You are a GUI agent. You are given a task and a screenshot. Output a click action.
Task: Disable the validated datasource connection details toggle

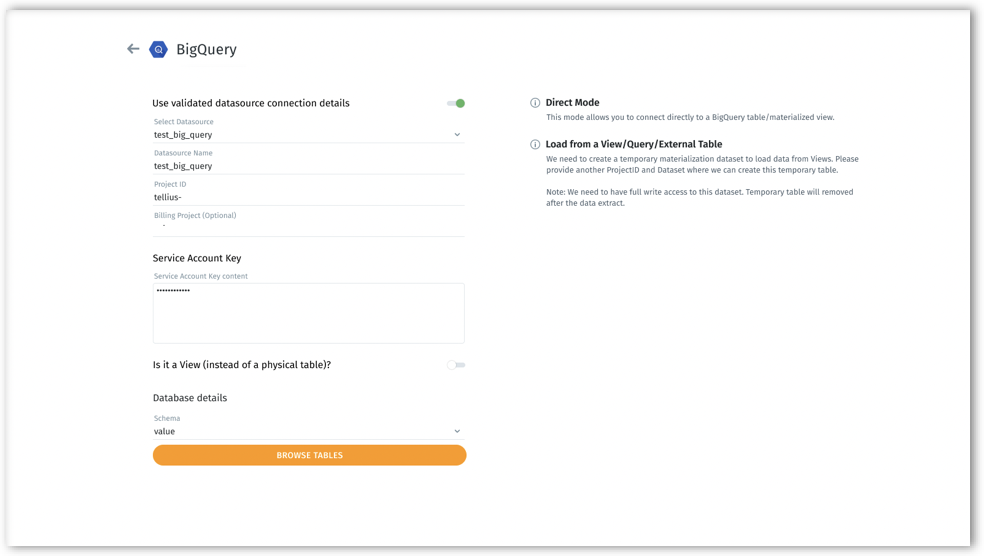tap(456, 103)
